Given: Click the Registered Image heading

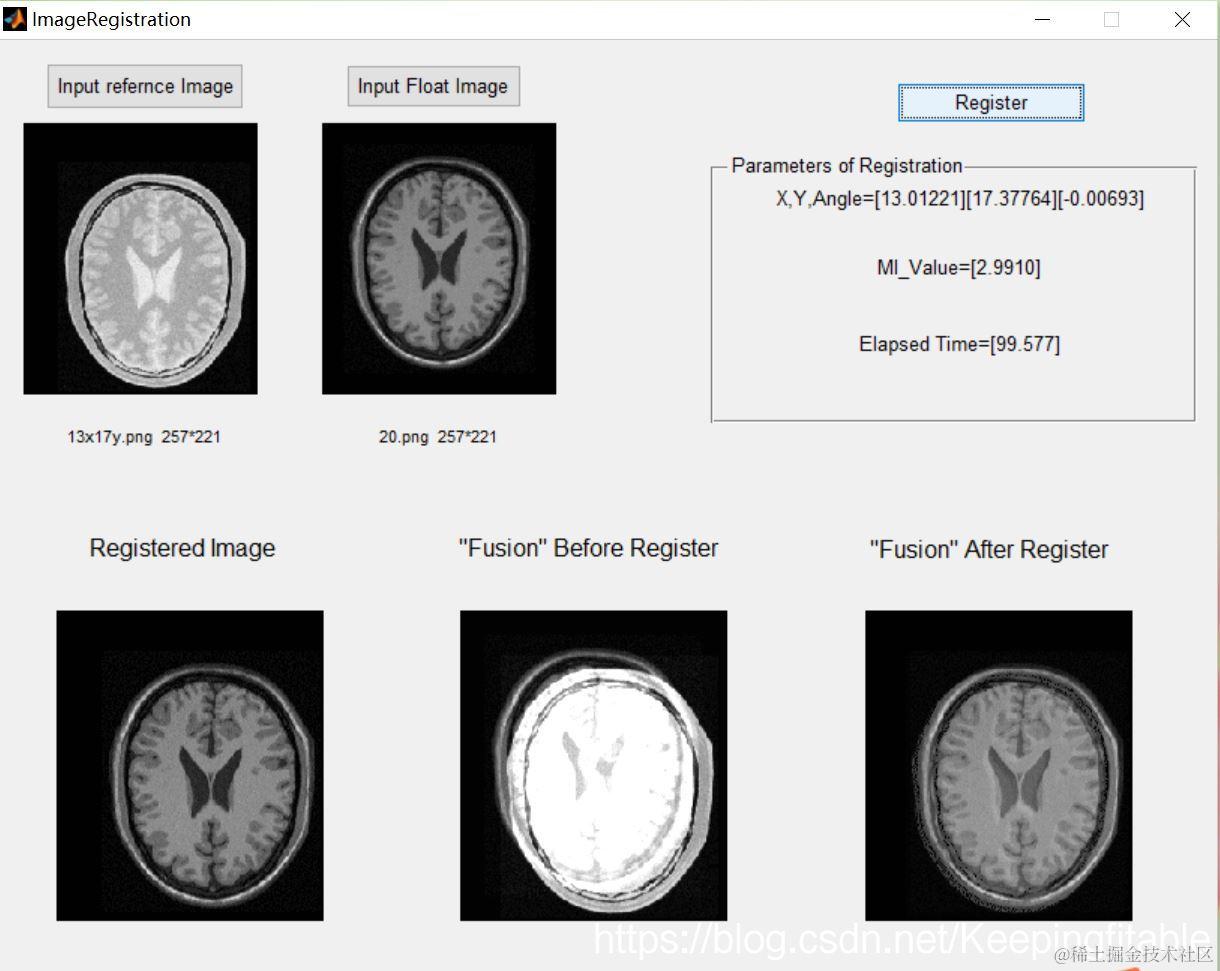Looking at the screenshot, I should point(182,548).
